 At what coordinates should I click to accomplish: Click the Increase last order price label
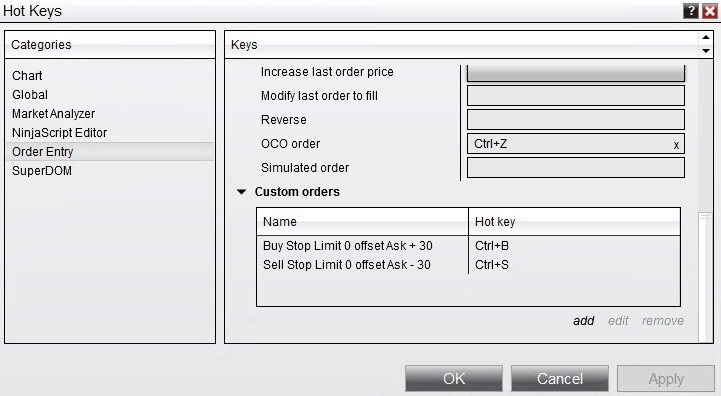click(327, 72)
